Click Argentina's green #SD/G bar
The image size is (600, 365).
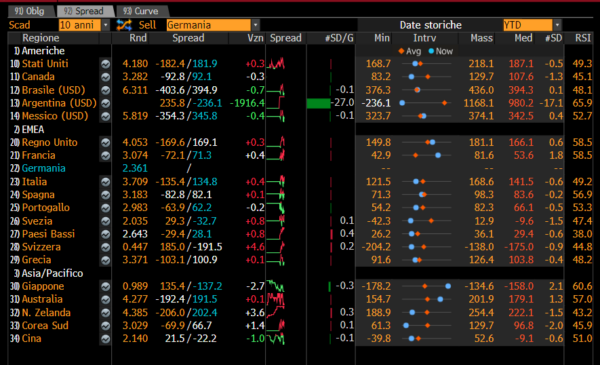click(318, 103)
